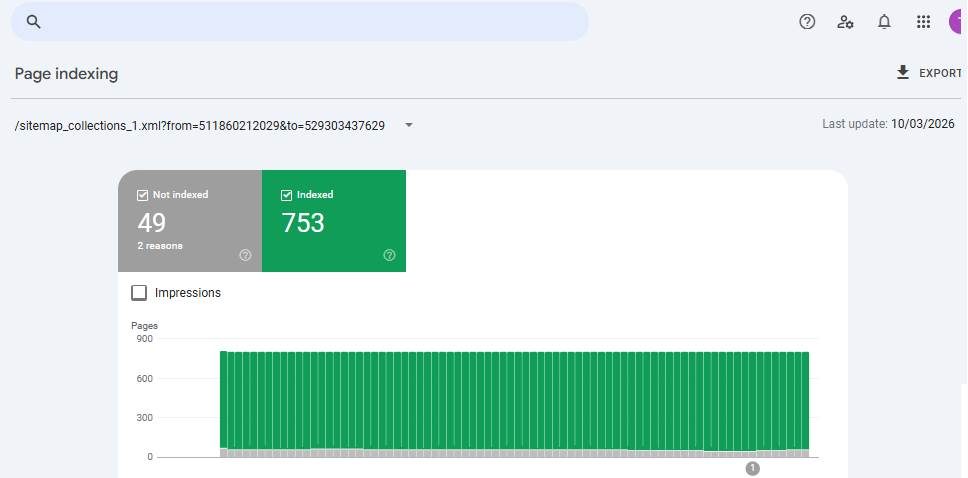Image resolution: width=968 pixels, height=478 pixels.
Task: Select the sitemap_collections_1.xml filter text
Action: pos(200,125)
